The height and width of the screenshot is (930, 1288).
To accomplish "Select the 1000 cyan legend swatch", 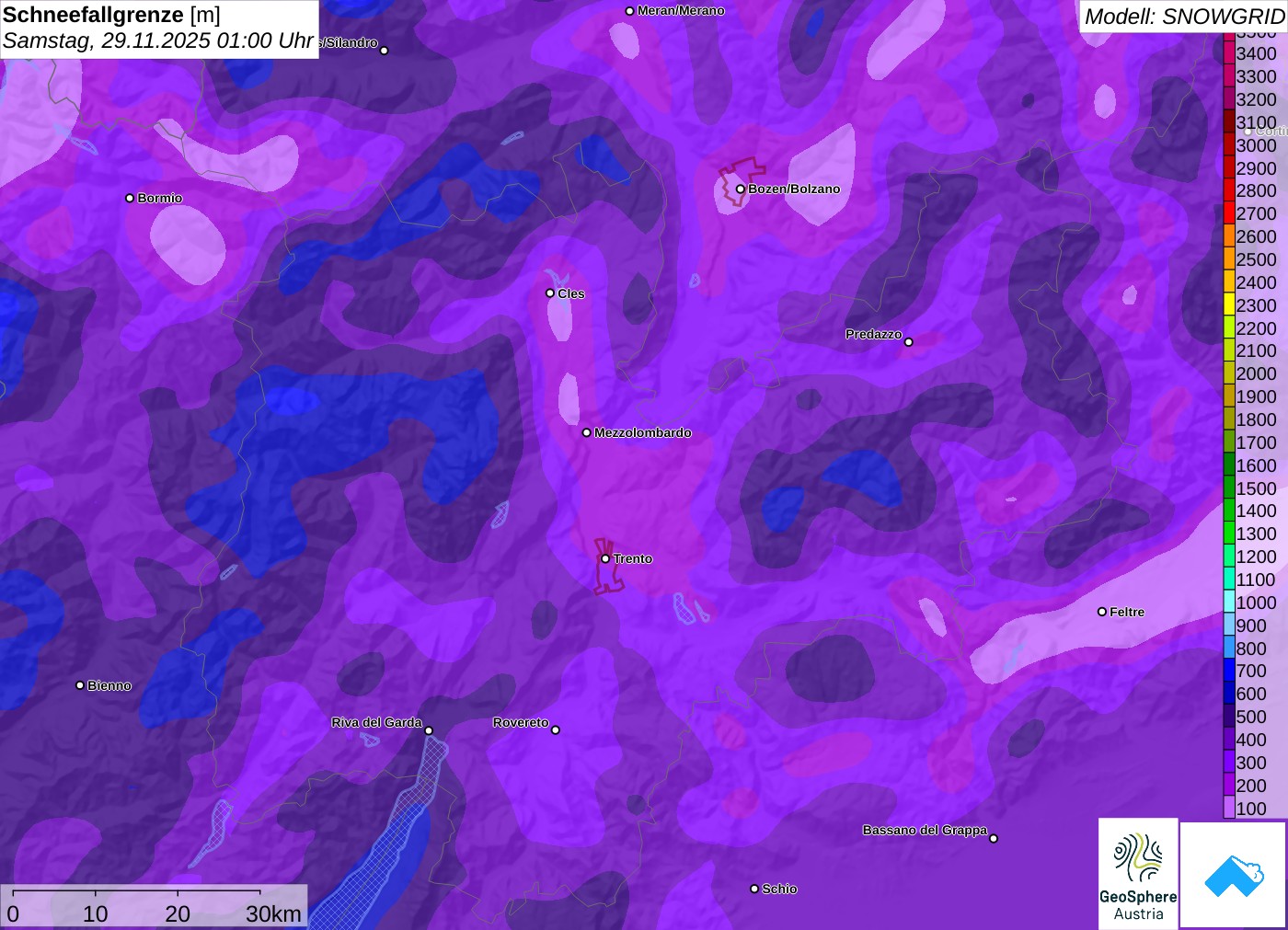I will click(x=1229, y=602).
